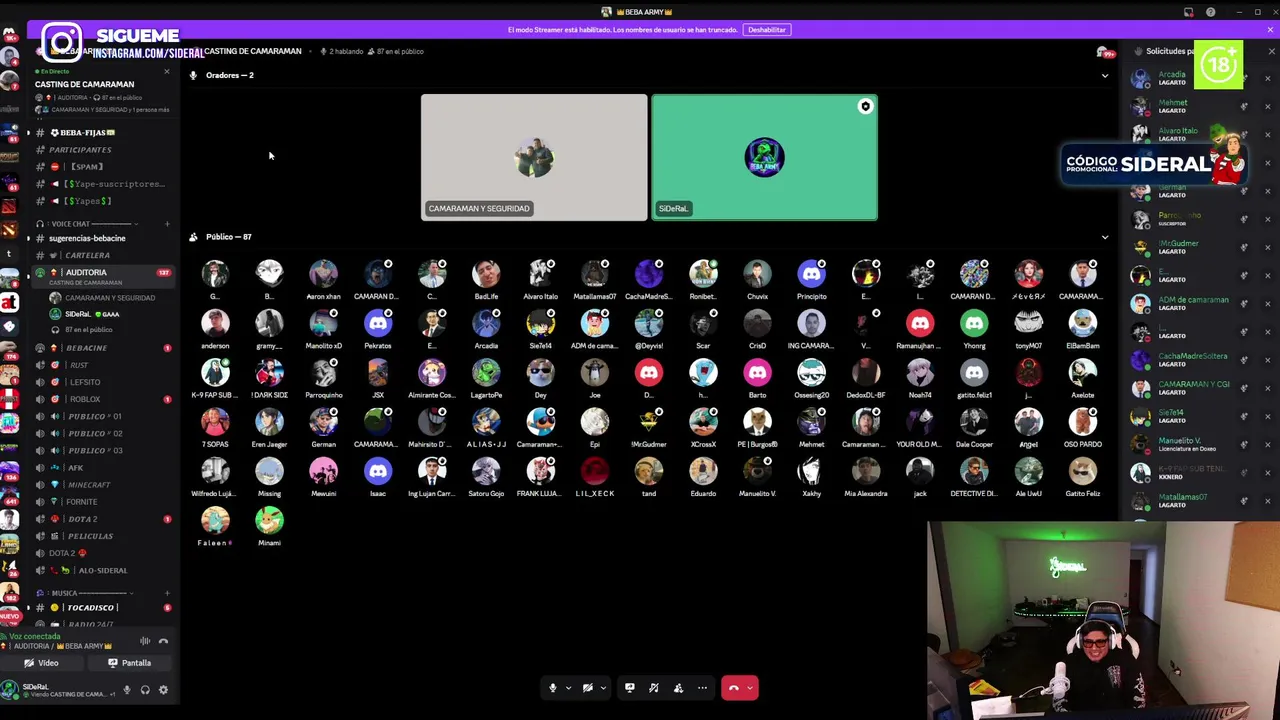This screenshot has height=720, width=1280.
Task: Select the CAMARAMAN Y SEGURIDAD speaker tile
Action: [534, 157]
